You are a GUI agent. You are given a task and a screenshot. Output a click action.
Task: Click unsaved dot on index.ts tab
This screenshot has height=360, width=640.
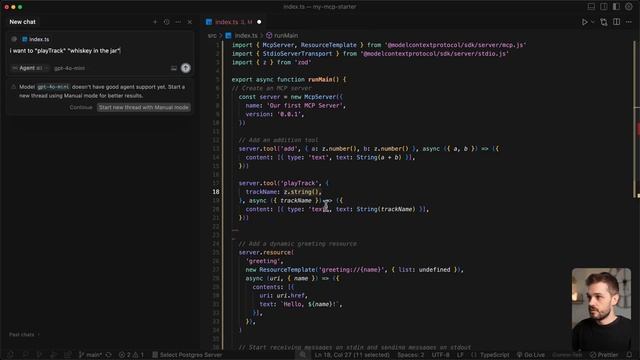point(259,22)
